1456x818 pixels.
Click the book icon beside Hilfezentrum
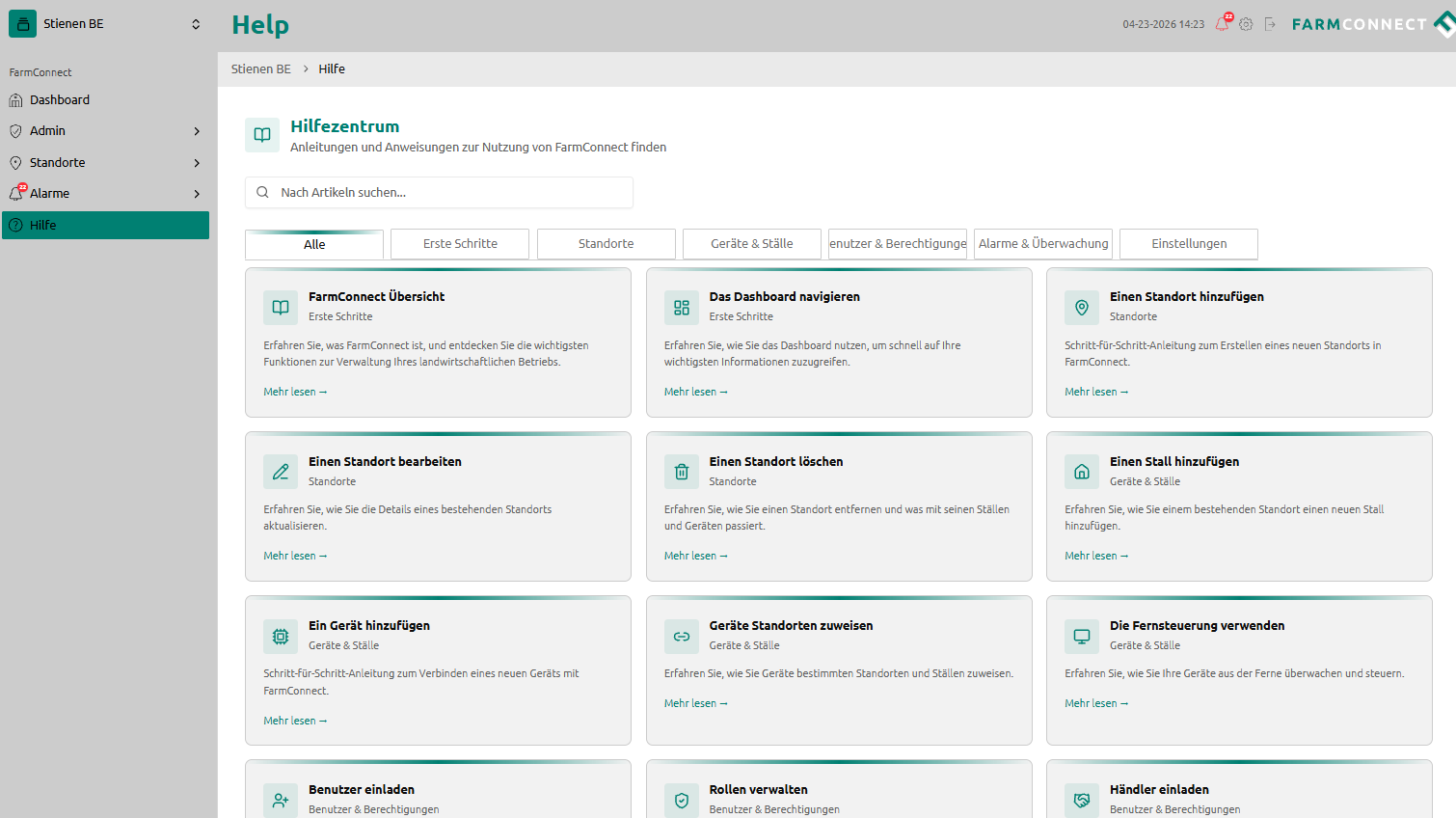[x=262, y=135]
